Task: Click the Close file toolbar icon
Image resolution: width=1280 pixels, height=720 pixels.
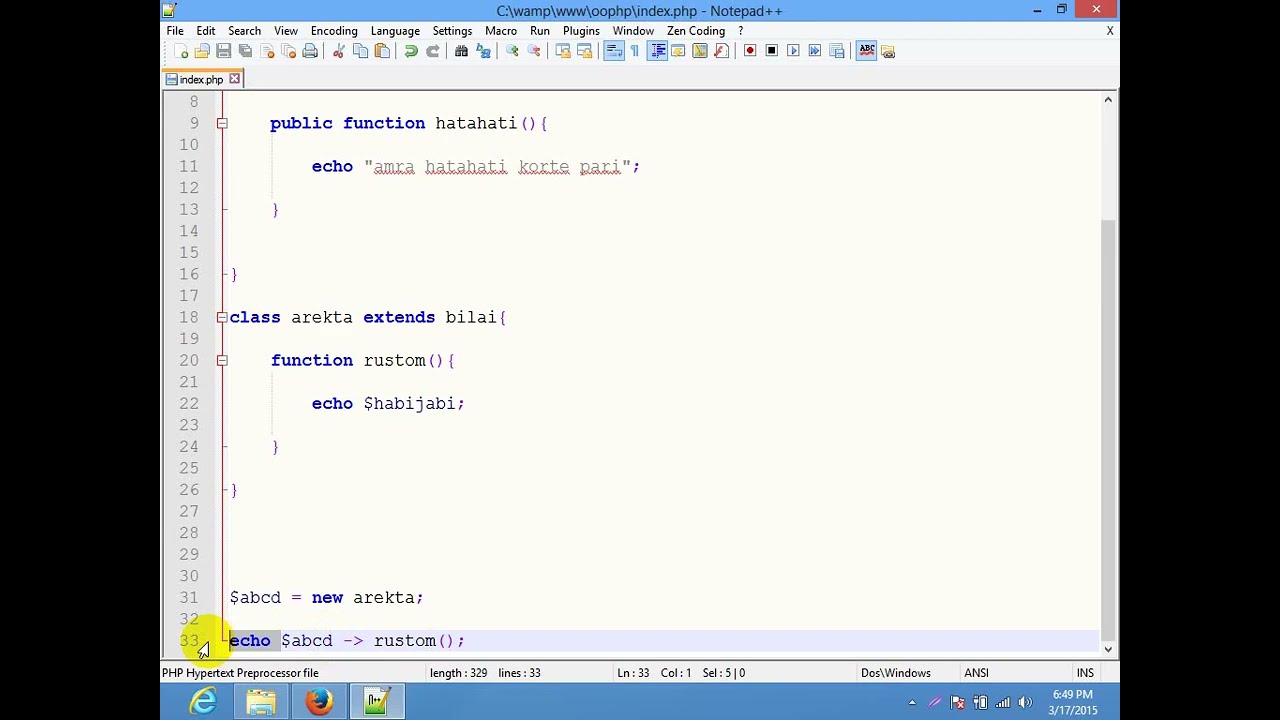Action: 267,51
